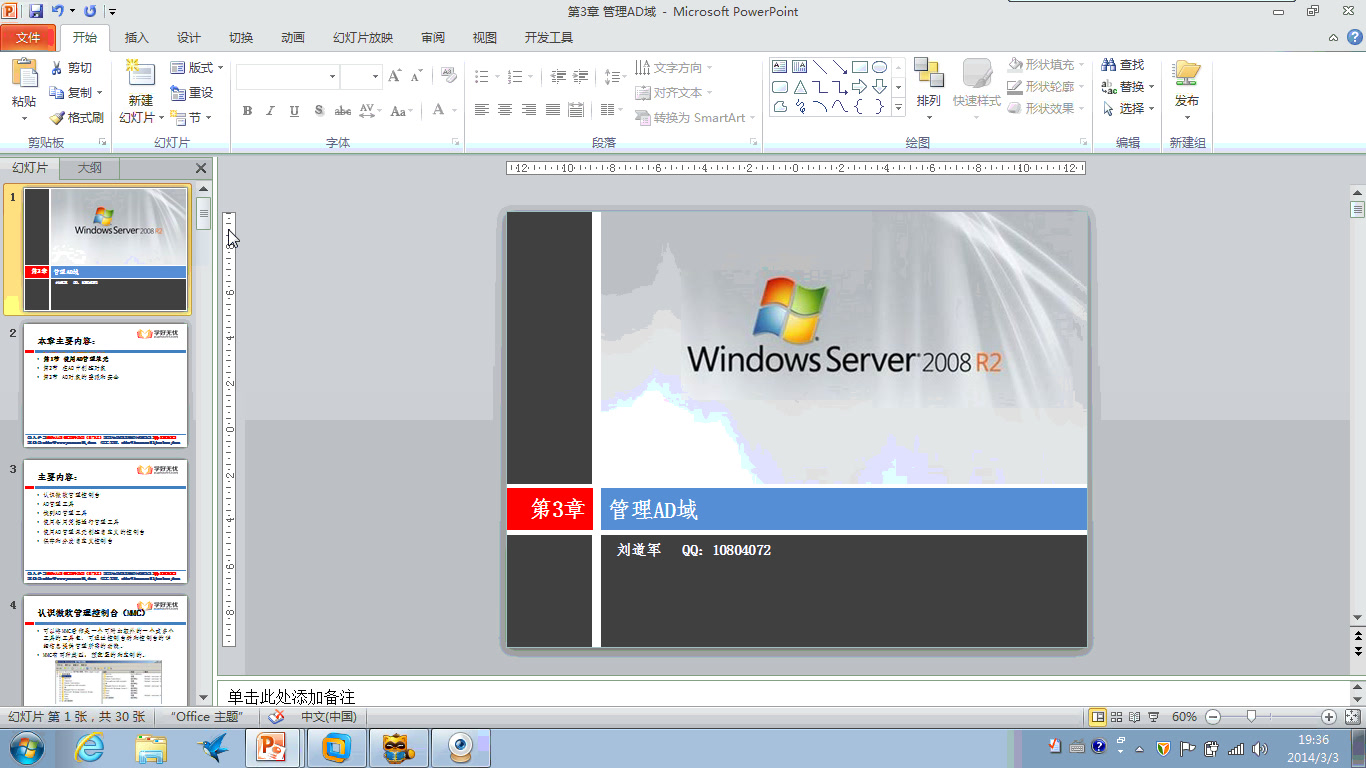
Task: Select the right arrow shape
Action: pyautogui.click(x=859, y=87)
